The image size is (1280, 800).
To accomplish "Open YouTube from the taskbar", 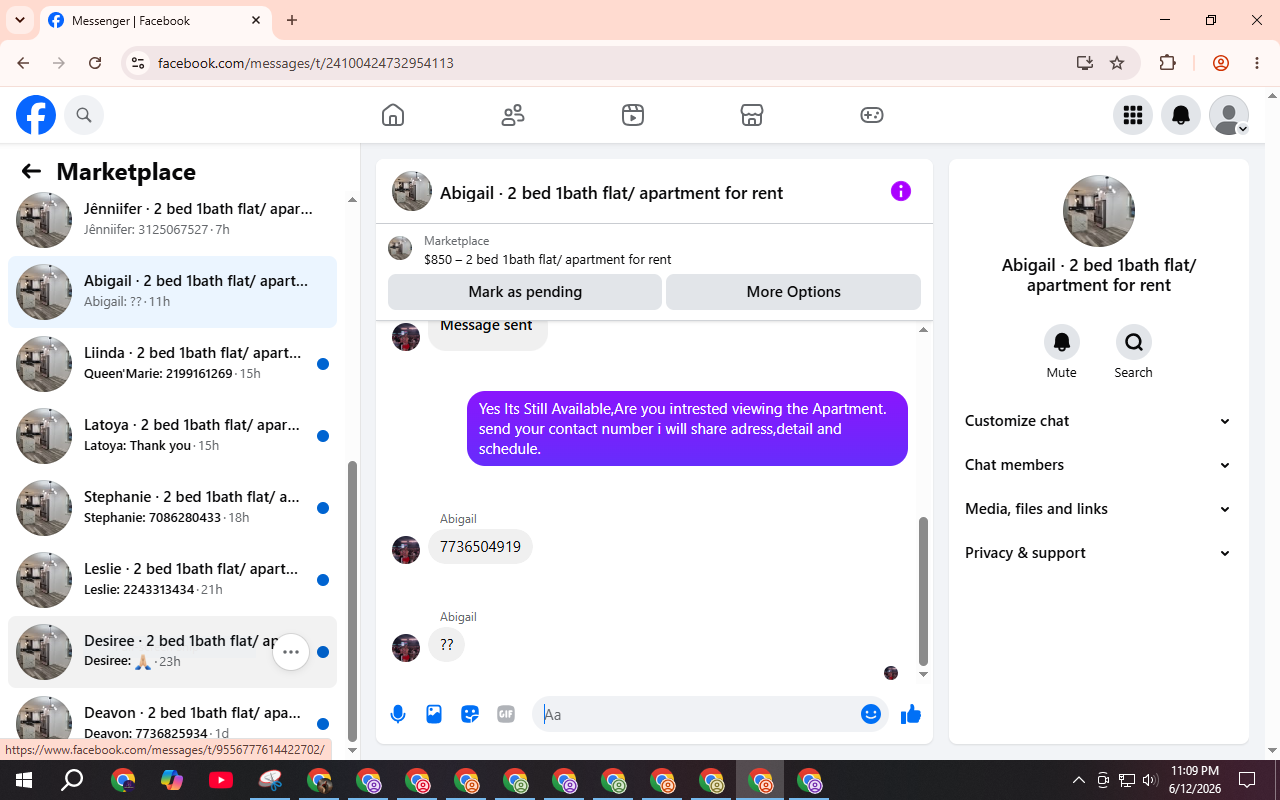I will [221, 780].
